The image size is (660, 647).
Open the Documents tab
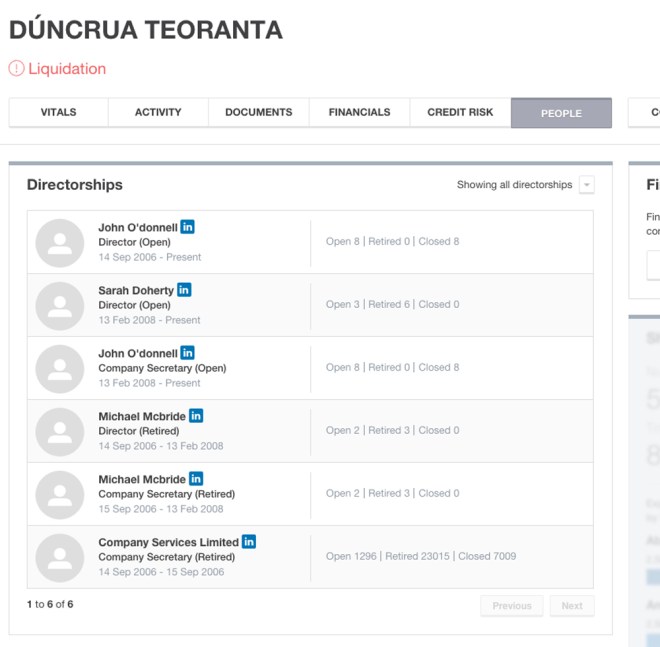[x=259, y=112]
